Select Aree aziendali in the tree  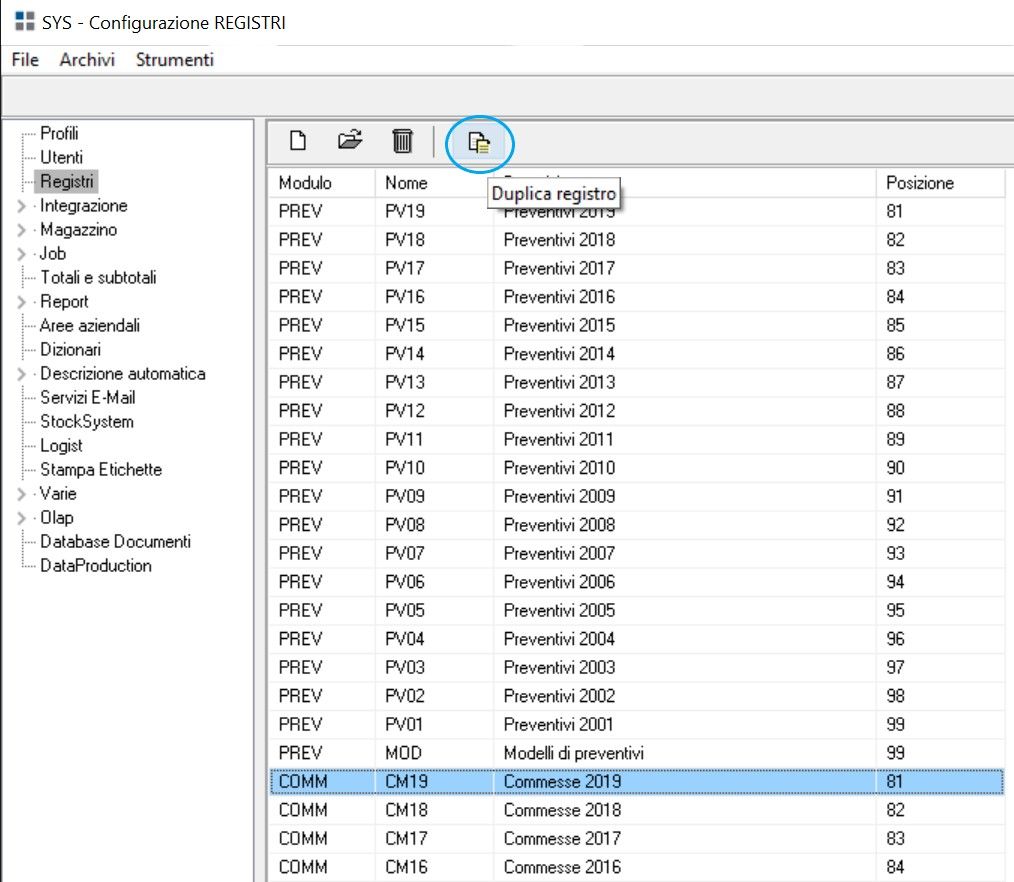[90, 325]
